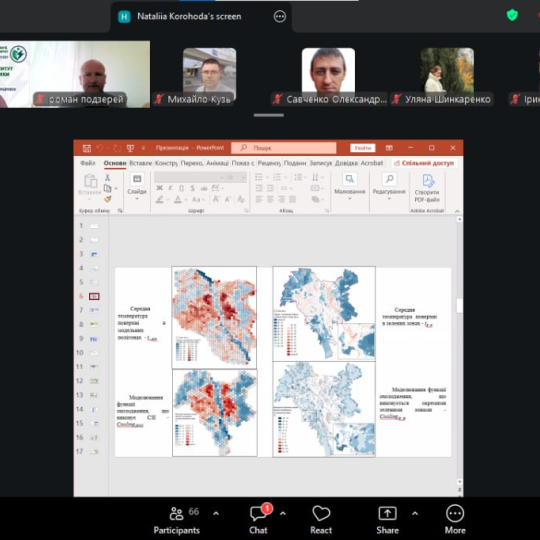540x540 pixels.
Task: Open the text highlight color pen
Action: coord(159,199)
